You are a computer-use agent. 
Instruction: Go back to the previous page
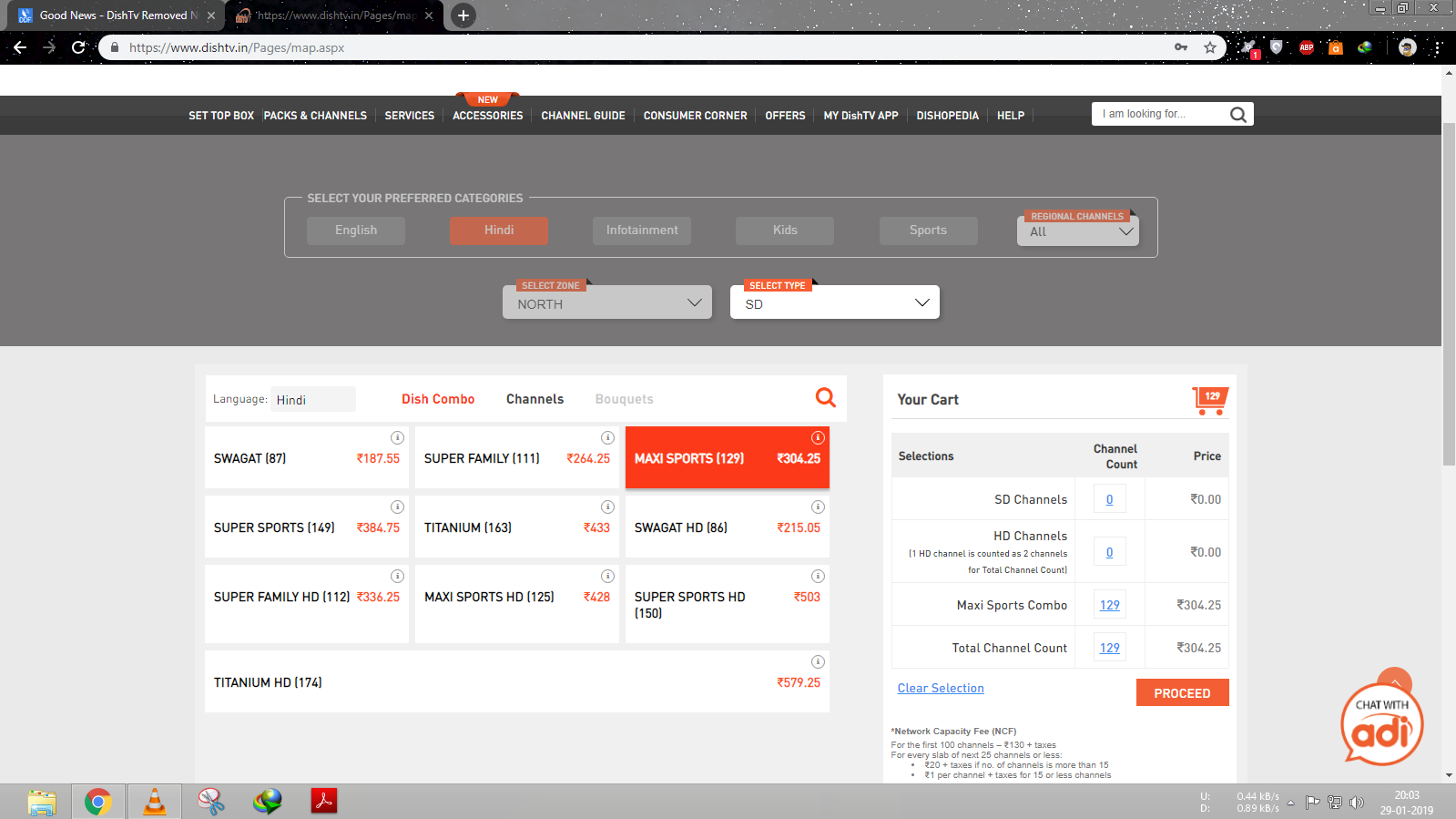[x=20, y=47]
